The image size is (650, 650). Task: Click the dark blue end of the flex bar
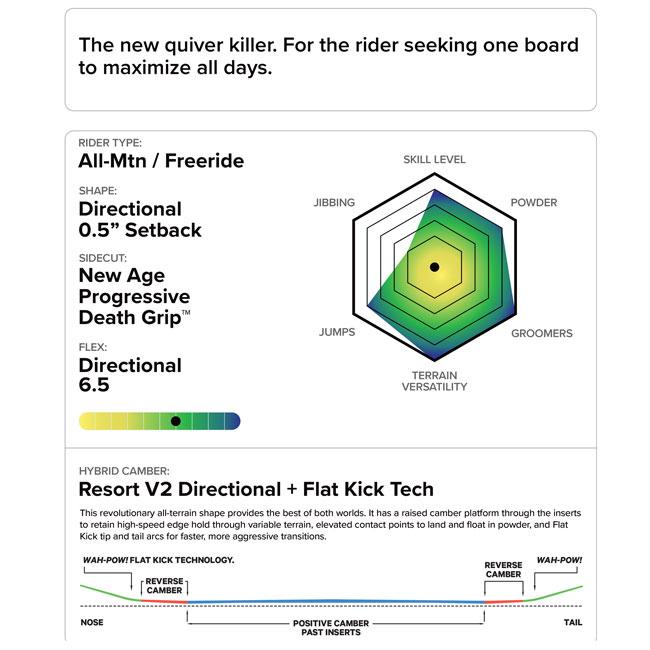tap(233, 420)
